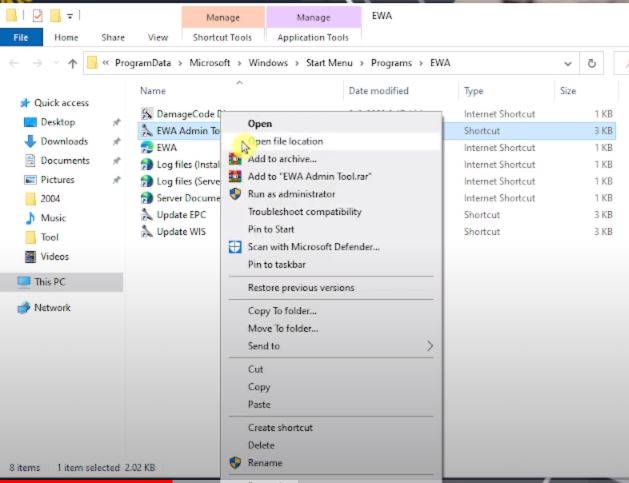Screen dimensions: 629x483
Task: Click the EWA Admin Tool file icon
Action: (x=147, y=131)
